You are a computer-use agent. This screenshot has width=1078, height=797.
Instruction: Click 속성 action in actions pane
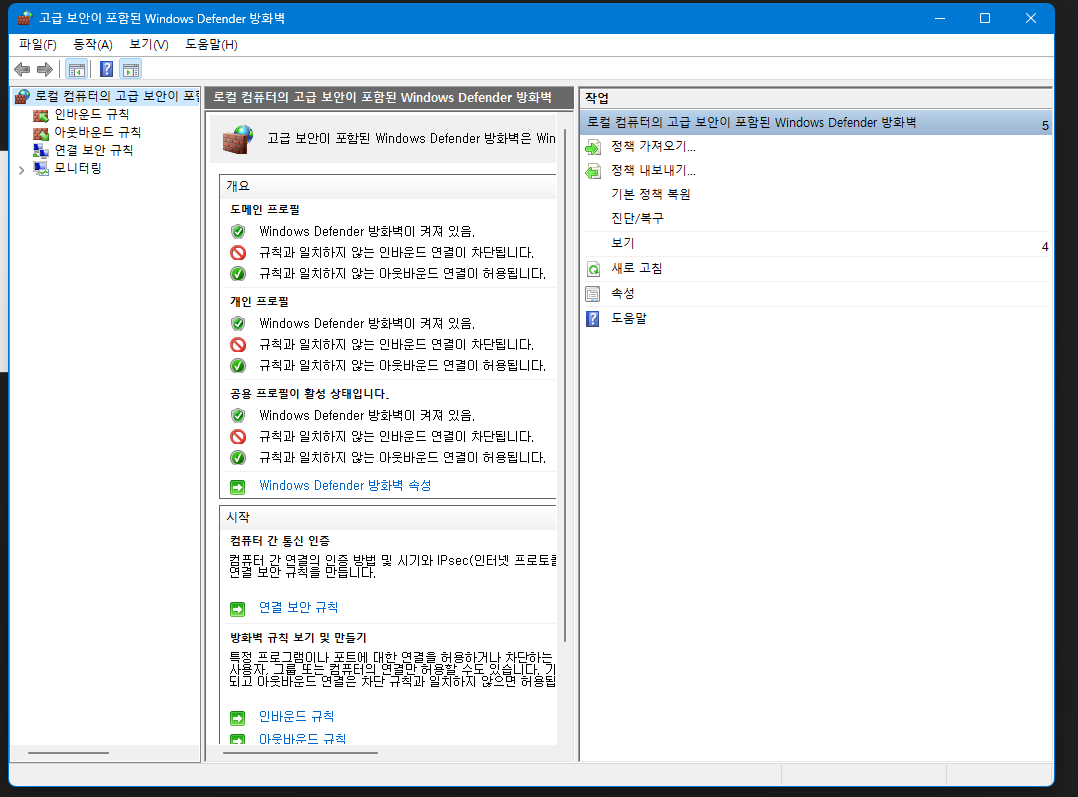tap(623, 294)
